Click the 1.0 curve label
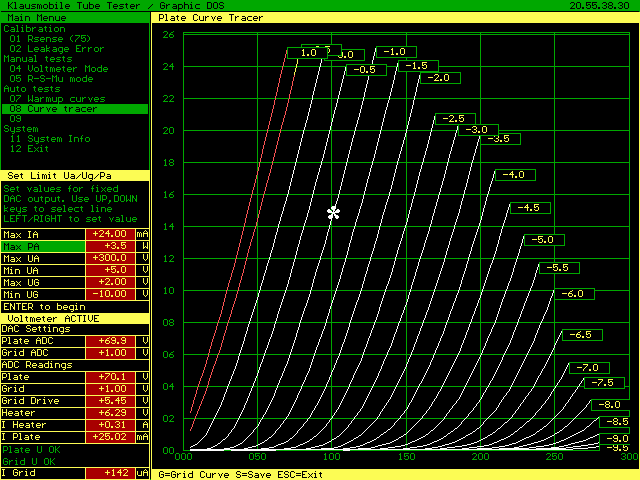Screen dimensions: 640x480 (308, 53)
